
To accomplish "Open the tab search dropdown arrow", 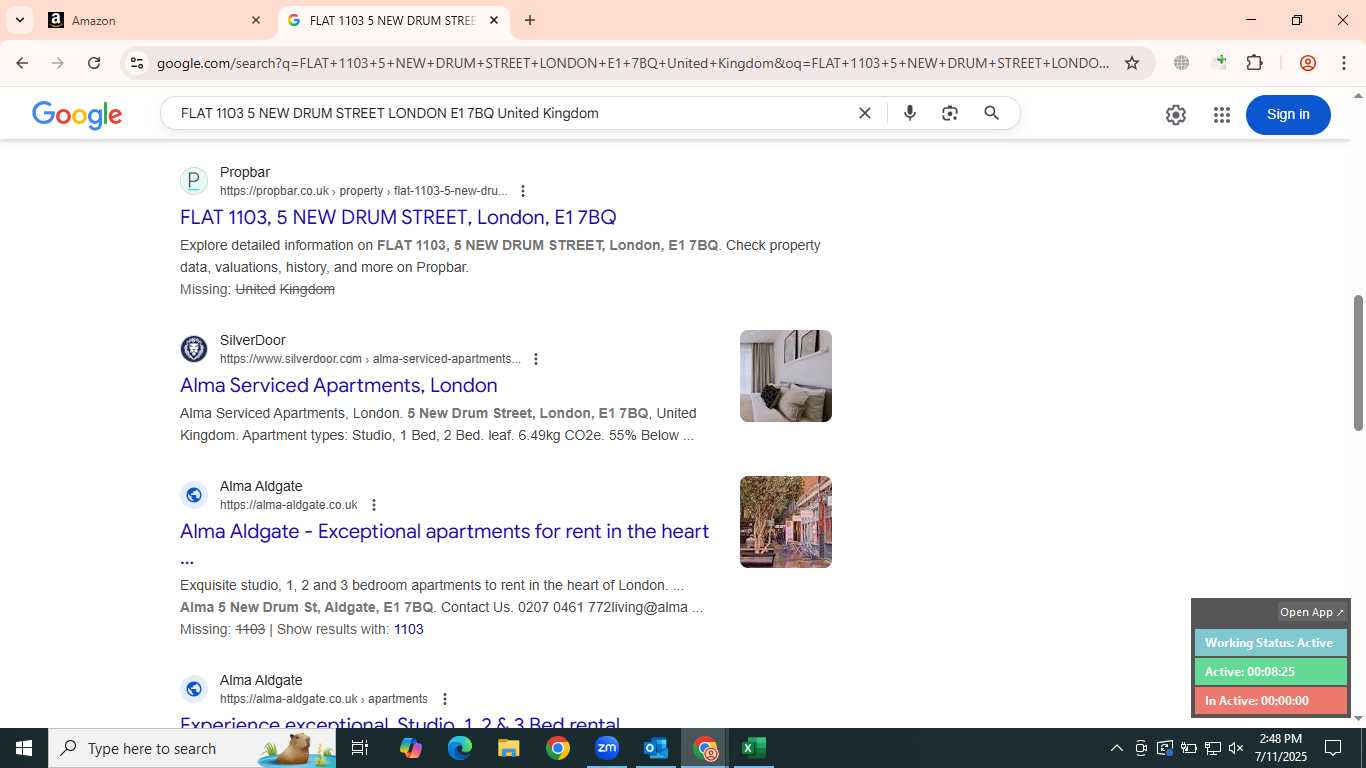I will [19, 20].
